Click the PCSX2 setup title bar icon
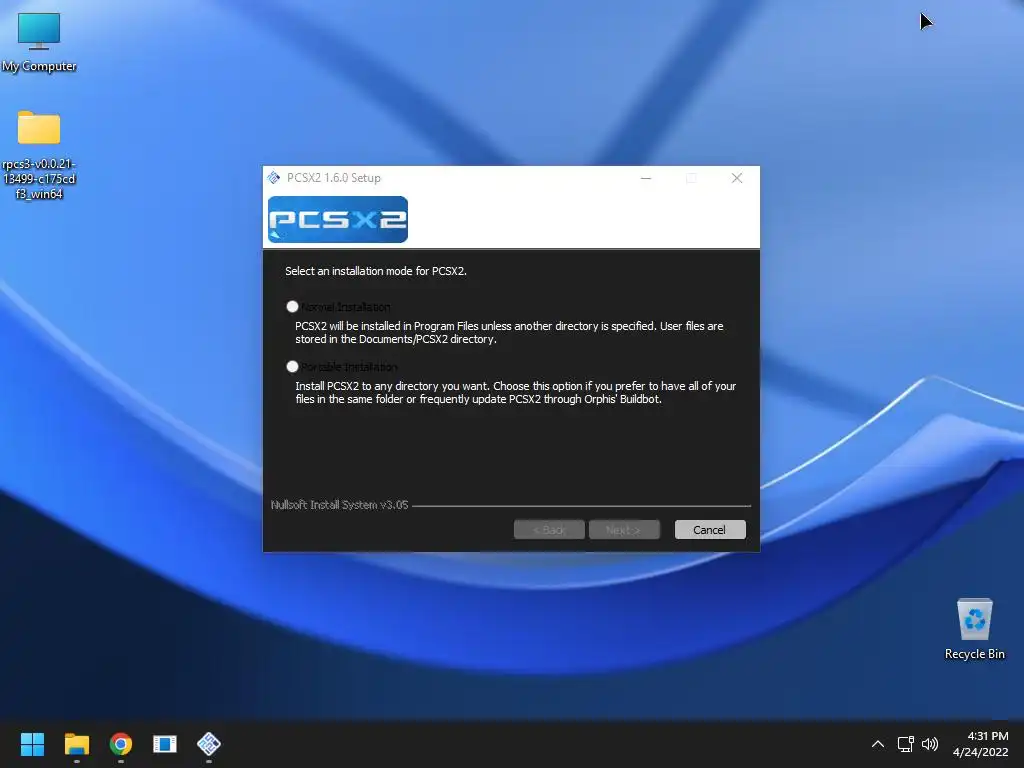Image resolution: width=1024 pixels, height=768 pixels. coord(274,178)
